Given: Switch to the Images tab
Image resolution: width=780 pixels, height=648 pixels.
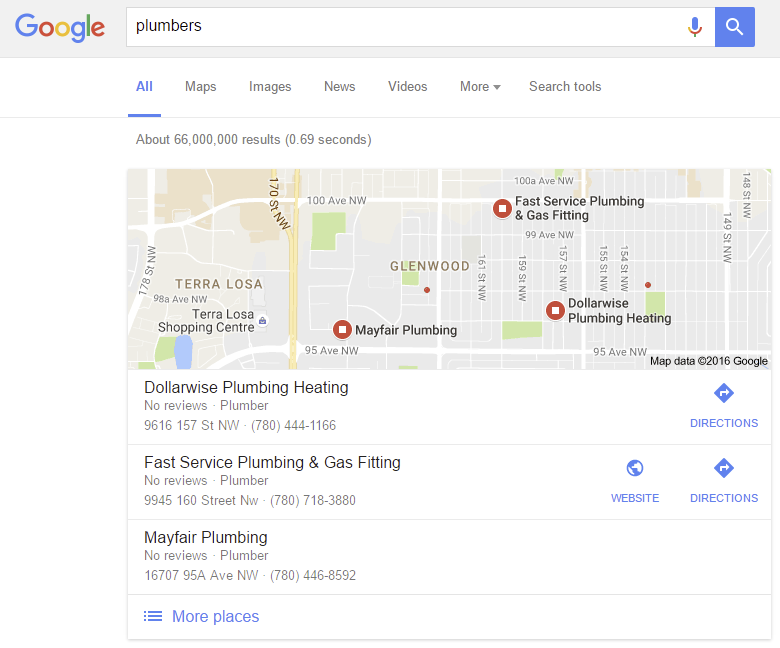Looking at the screenshot, I should pyautogui.click(x=270, y=87).
